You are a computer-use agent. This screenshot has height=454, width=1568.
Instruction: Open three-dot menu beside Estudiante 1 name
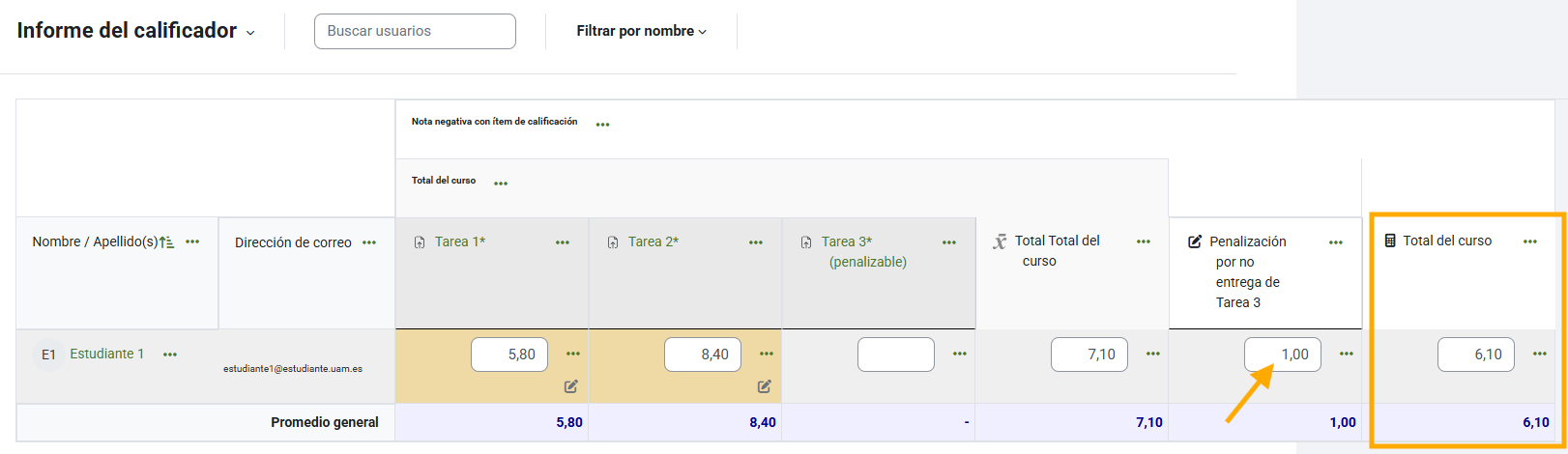(x=170, y=355)
